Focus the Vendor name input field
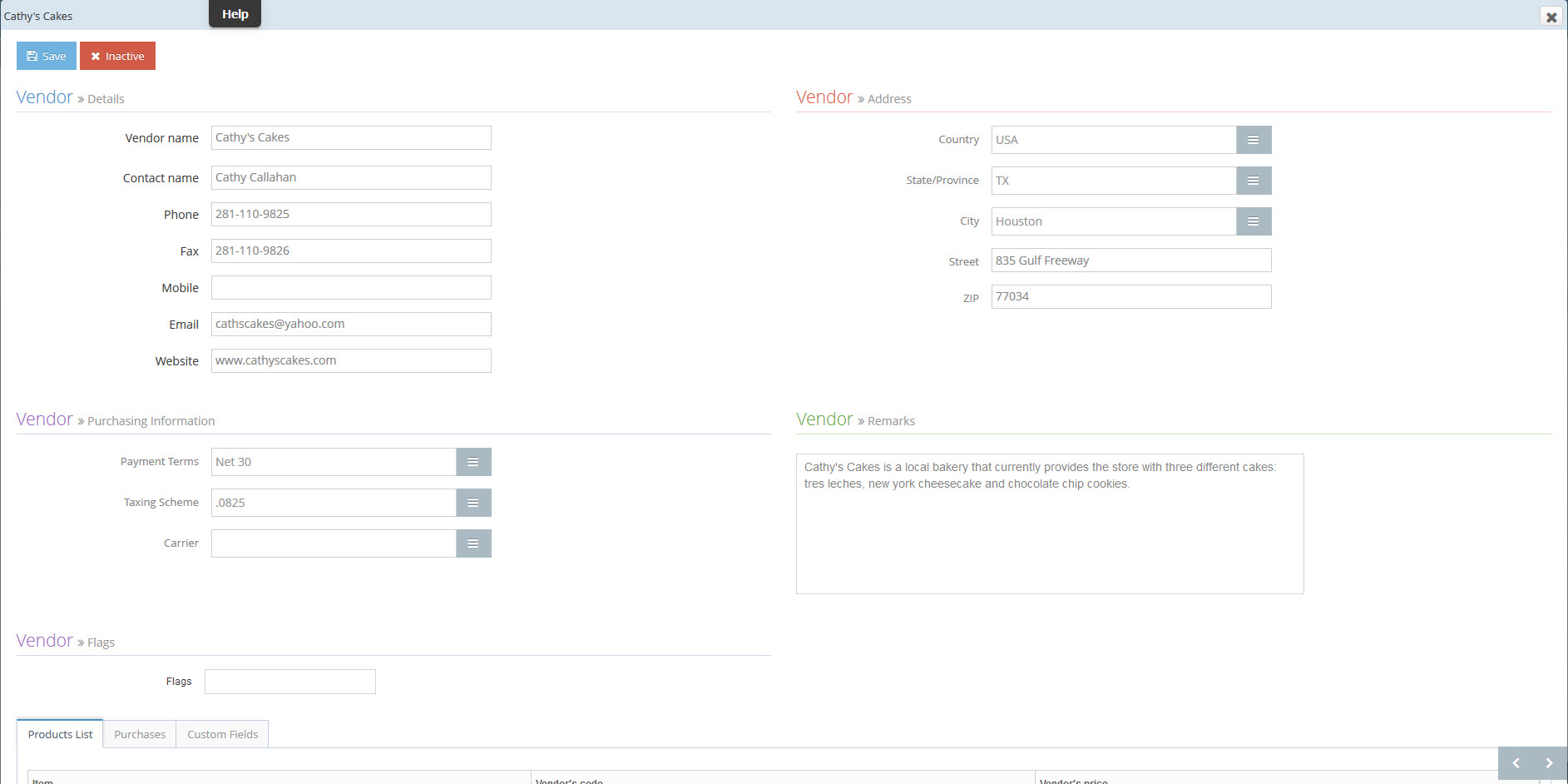Image resolution: width=1568 pixels, height=784 pixels. [x=351, y=138]
